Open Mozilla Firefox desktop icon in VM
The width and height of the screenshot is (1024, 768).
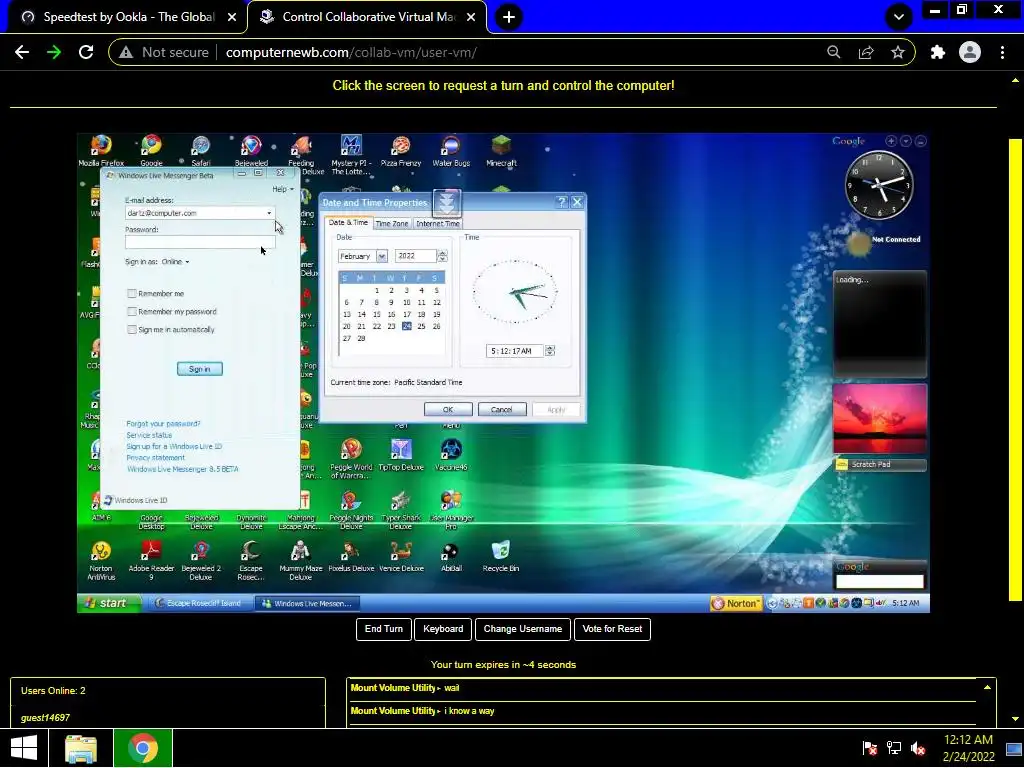point(101,150)
